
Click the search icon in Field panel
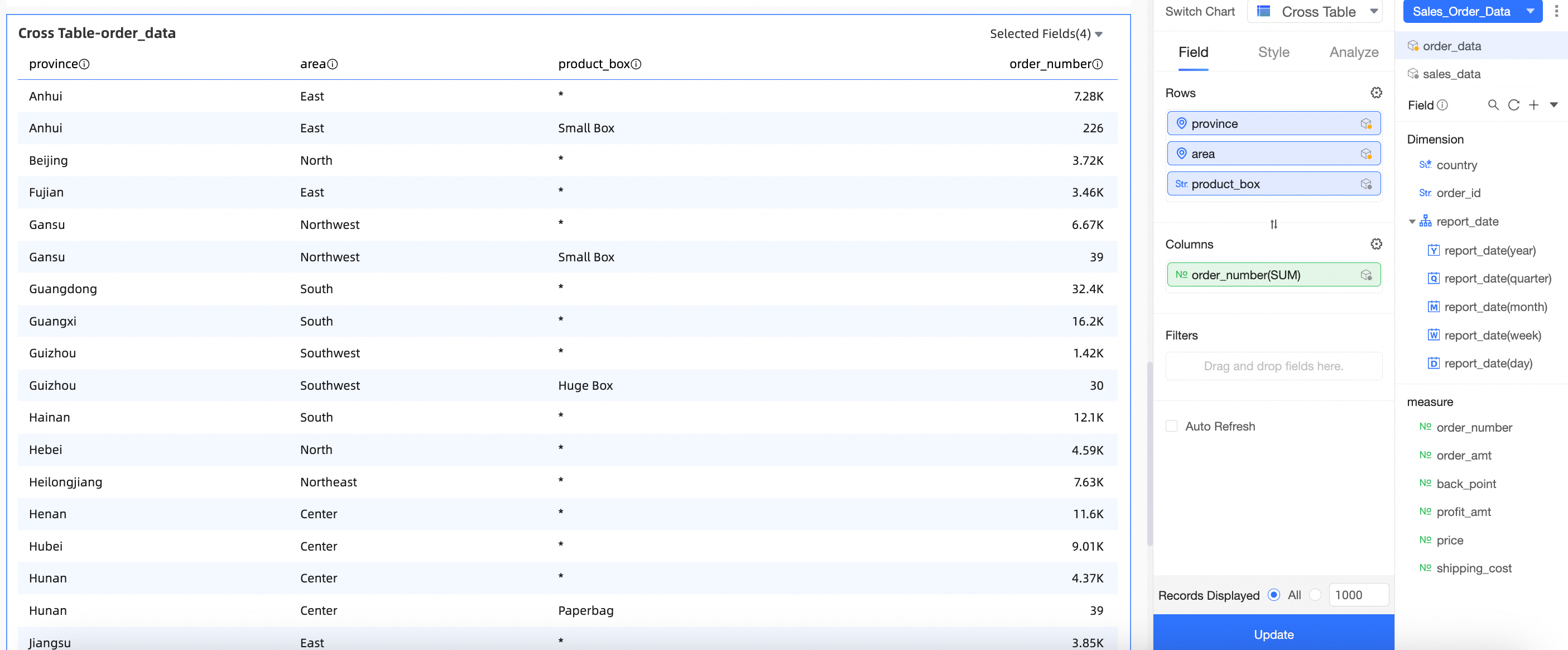click(1493, 106)
